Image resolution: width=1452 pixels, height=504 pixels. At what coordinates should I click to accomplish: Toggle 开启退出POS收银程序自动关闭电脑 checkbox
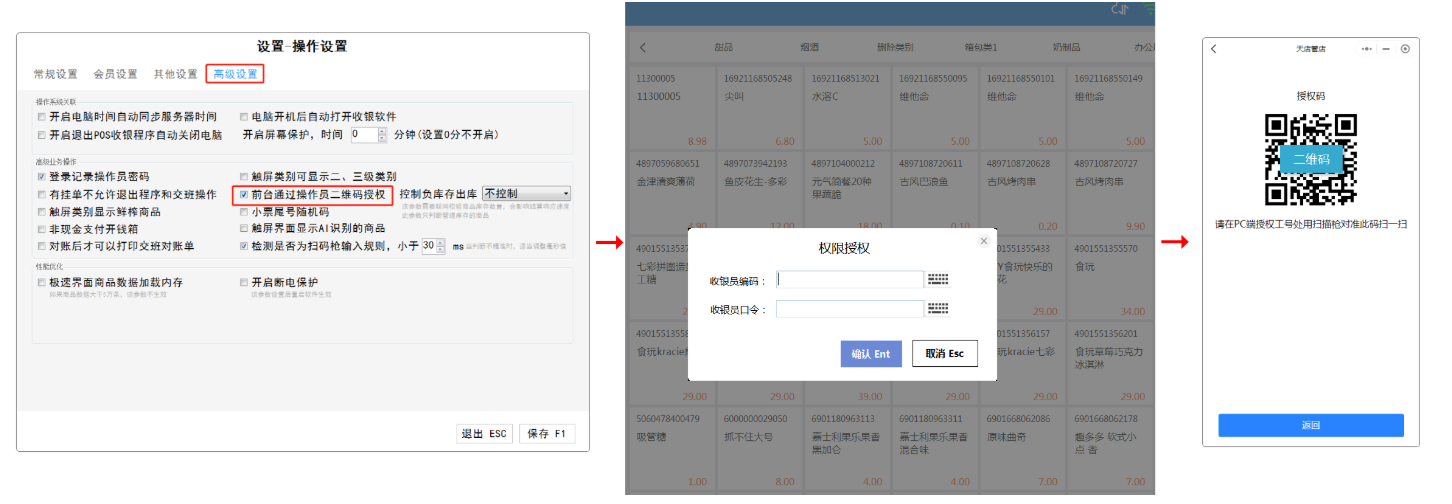(x=42, y=134)
